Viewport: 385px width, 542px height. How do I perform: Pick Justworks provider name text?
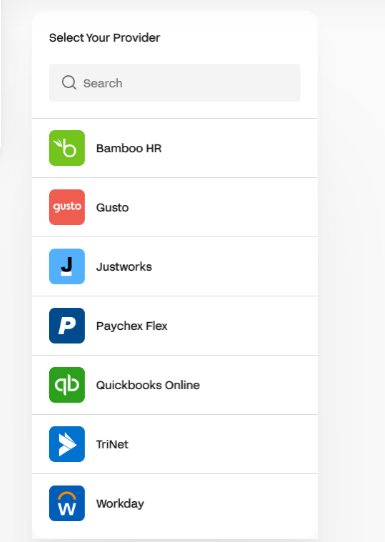(x=124, y=267)
